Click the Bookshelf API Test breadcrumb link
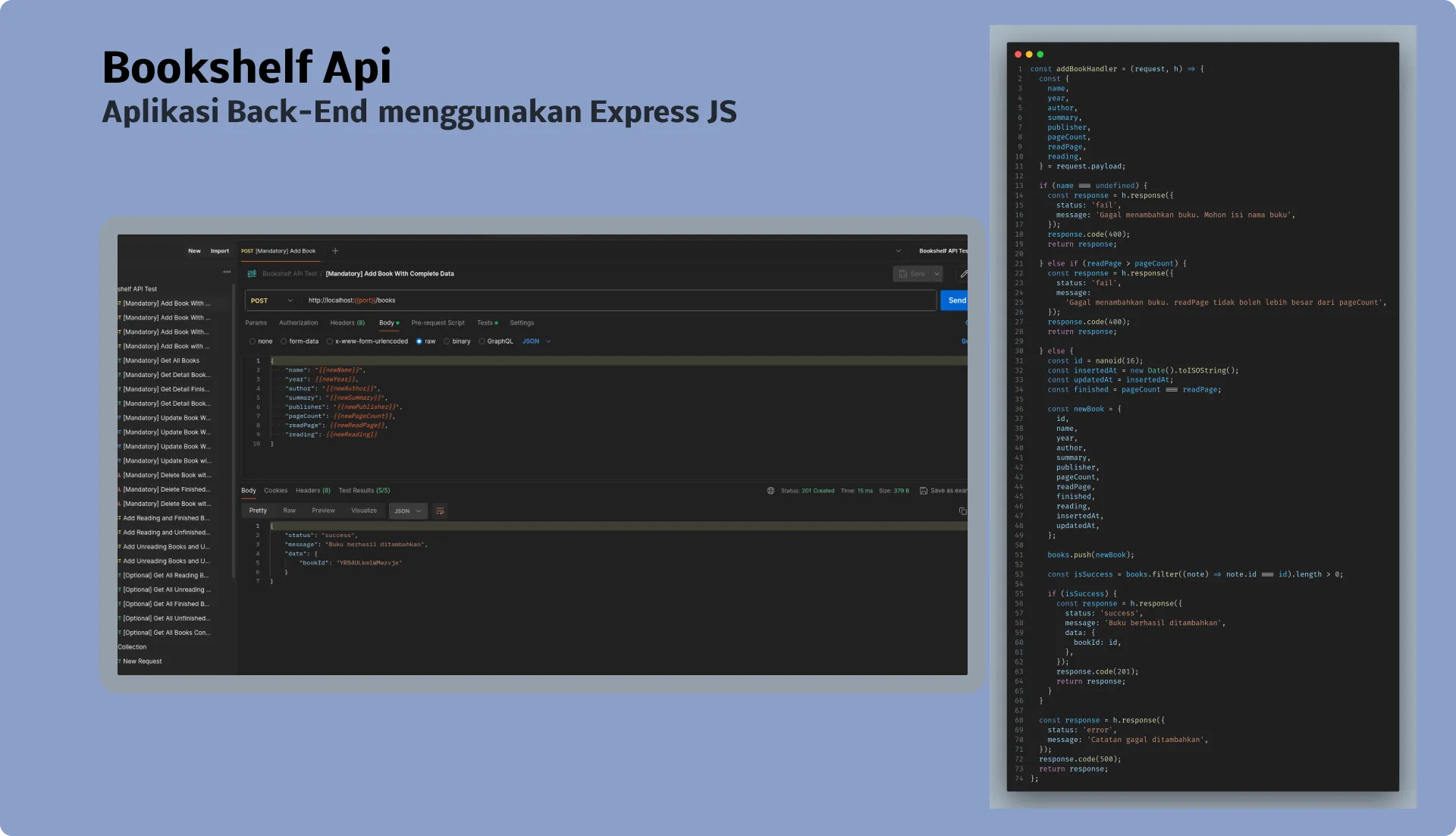The width and height of the screenshot is (1456, 836). [x=290, y=274]
